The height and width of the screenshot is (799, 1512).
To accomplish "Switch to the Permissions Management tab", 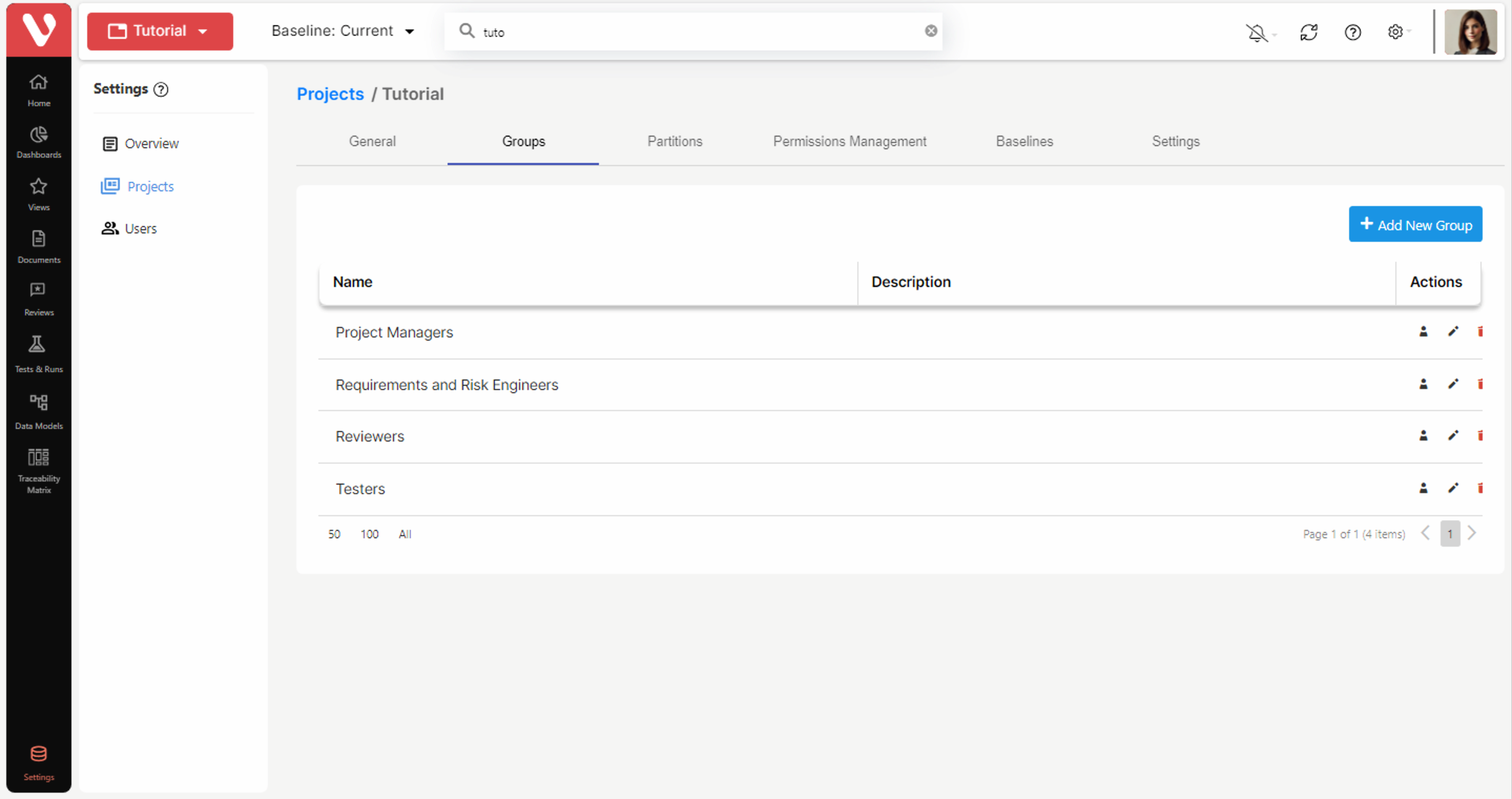I will point(850,141).
